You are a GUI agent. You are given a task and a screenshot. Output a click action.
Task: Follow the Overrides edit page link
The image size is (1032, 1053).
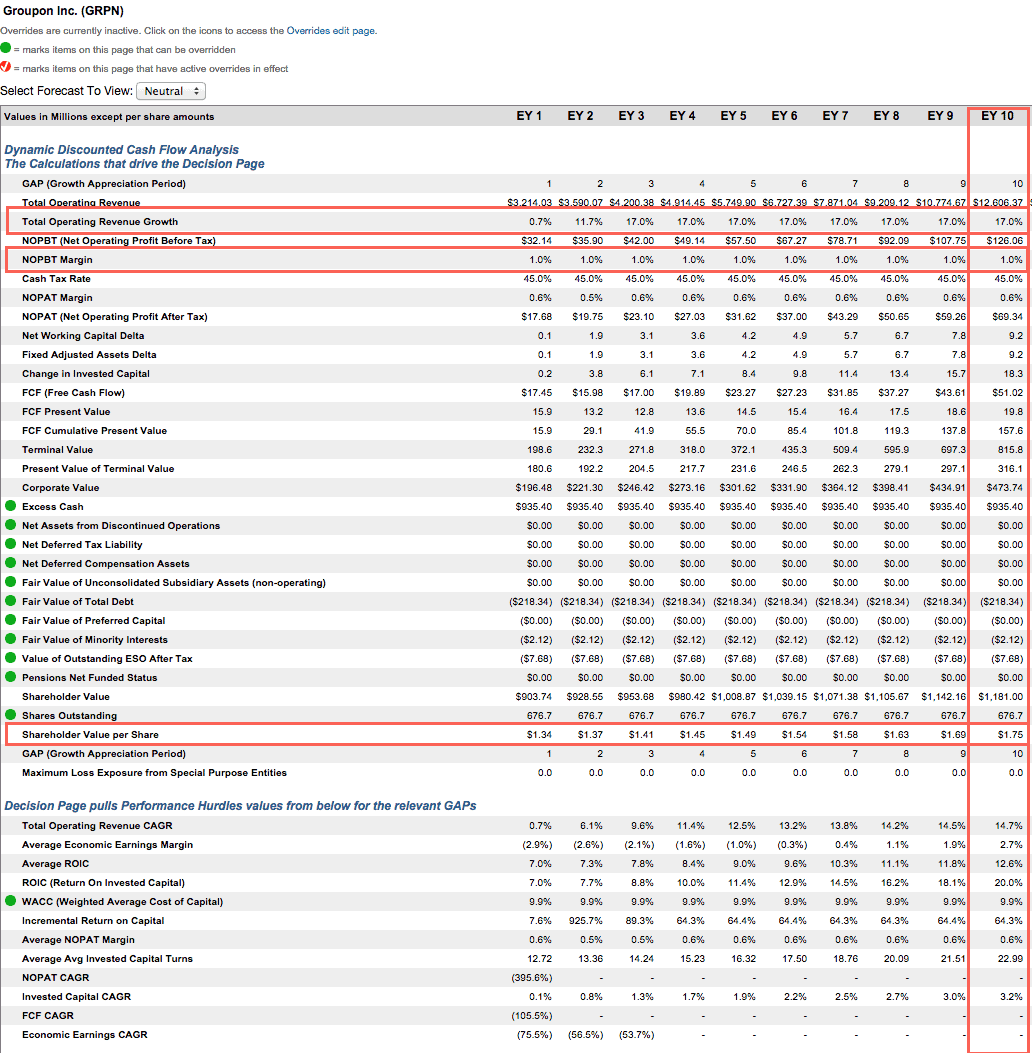[330, 31]
